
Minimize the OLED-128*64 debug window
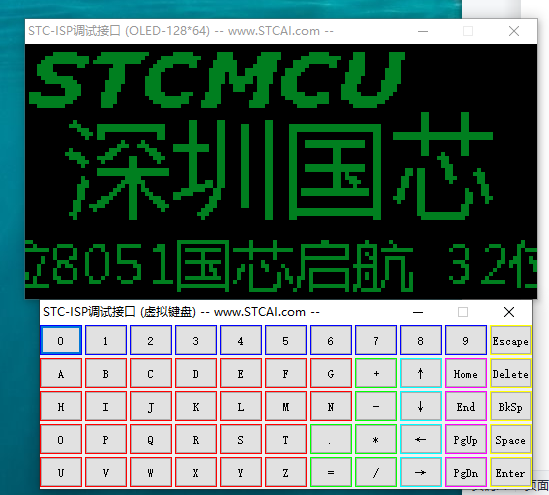(x=423, y=31)
